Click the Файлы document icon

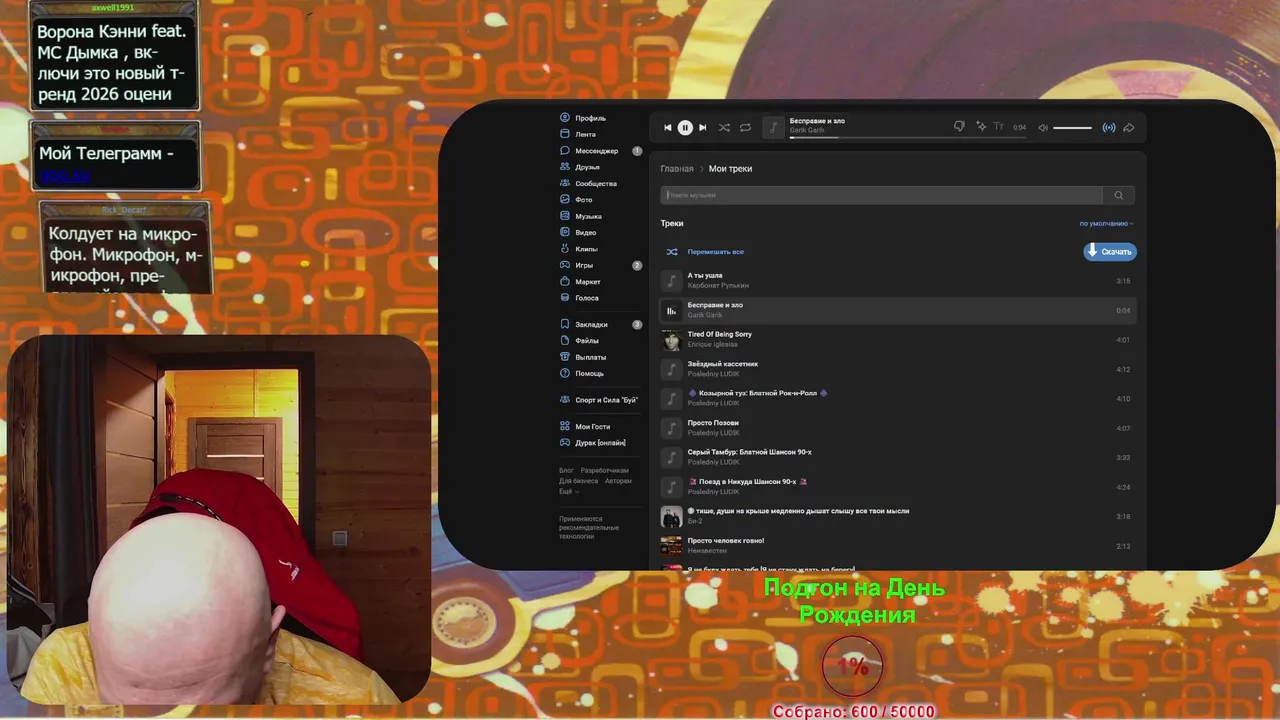click(x=565, y=341)
